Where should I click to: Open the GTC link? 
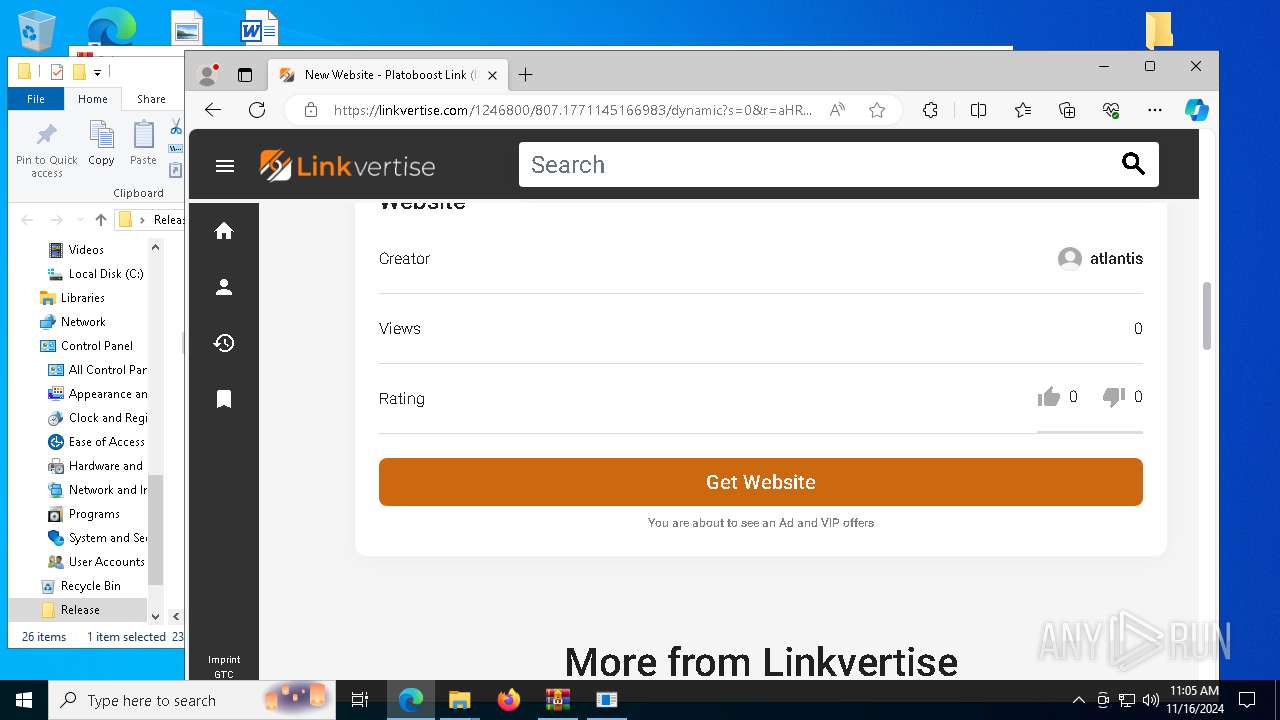tap(224, 675)
